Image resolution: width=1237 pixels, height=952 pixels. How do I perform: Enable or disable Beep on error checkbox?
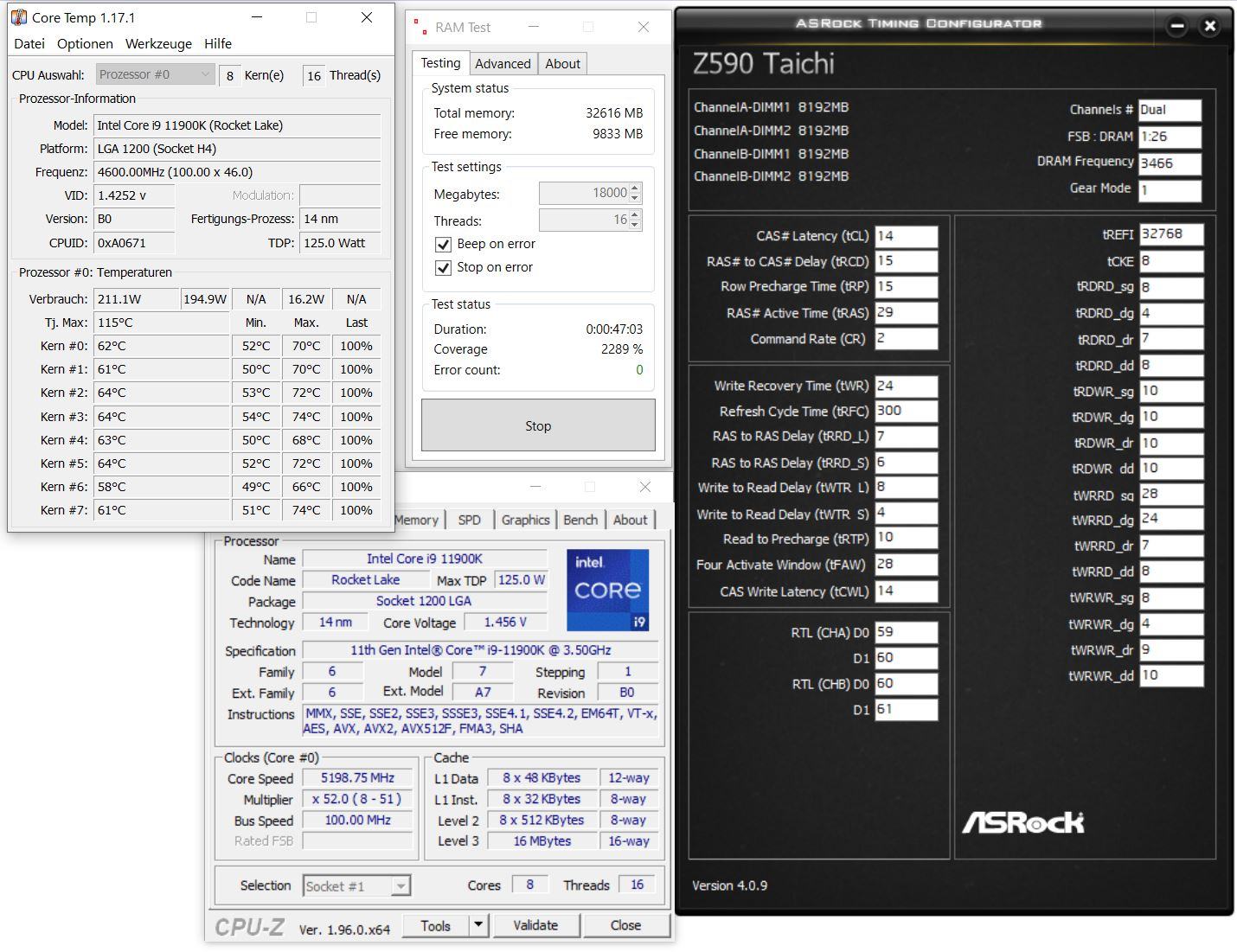click(443, 245)
